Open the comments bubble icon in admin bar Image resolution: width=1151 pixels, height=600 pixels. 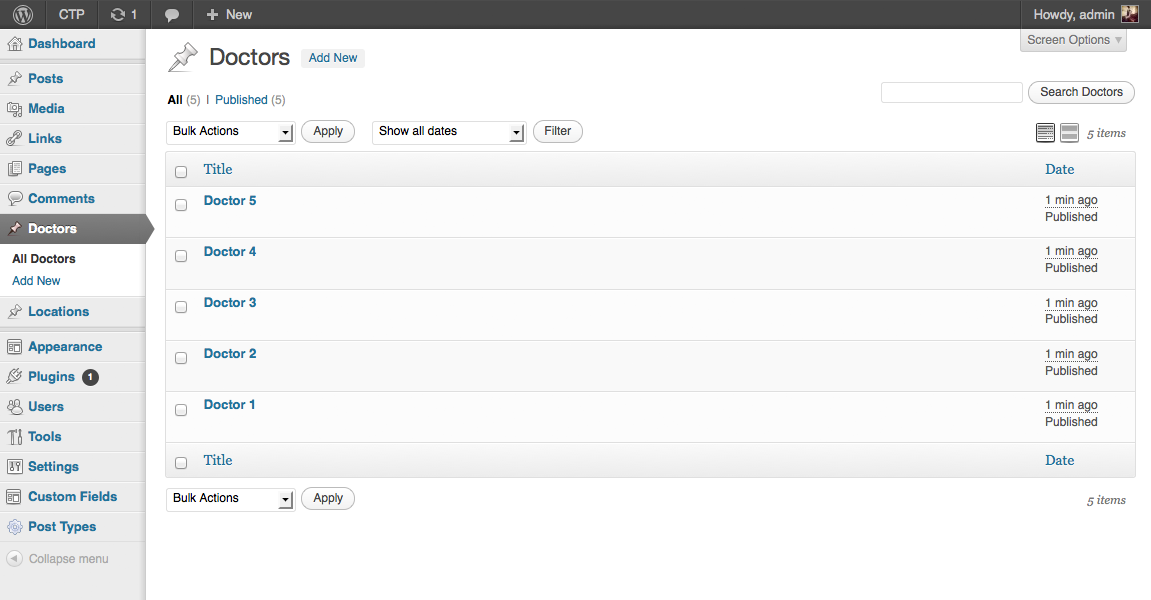tap(172, 14)
